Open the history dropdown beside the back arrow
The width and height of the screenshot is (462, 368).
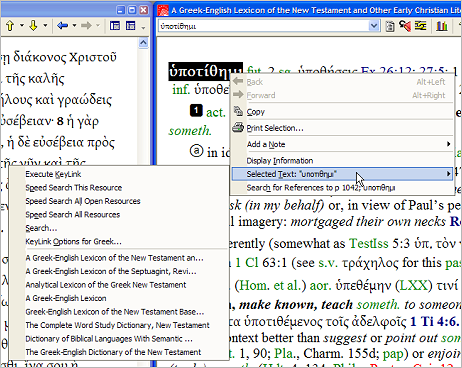74,26
